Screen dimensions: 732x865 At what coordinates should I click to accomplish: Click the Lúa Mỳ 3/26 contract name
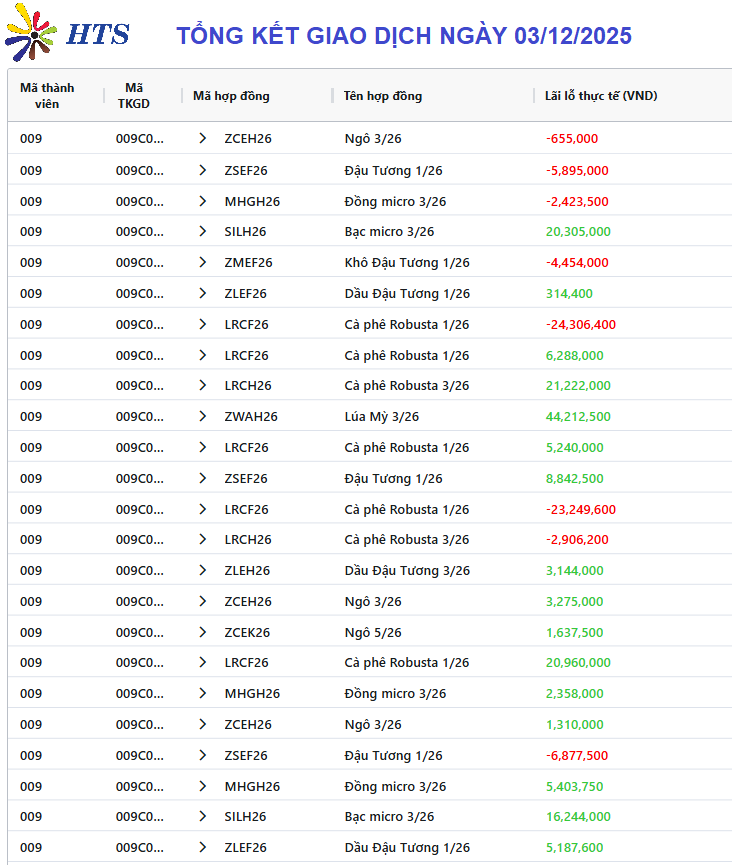point(382,416)
